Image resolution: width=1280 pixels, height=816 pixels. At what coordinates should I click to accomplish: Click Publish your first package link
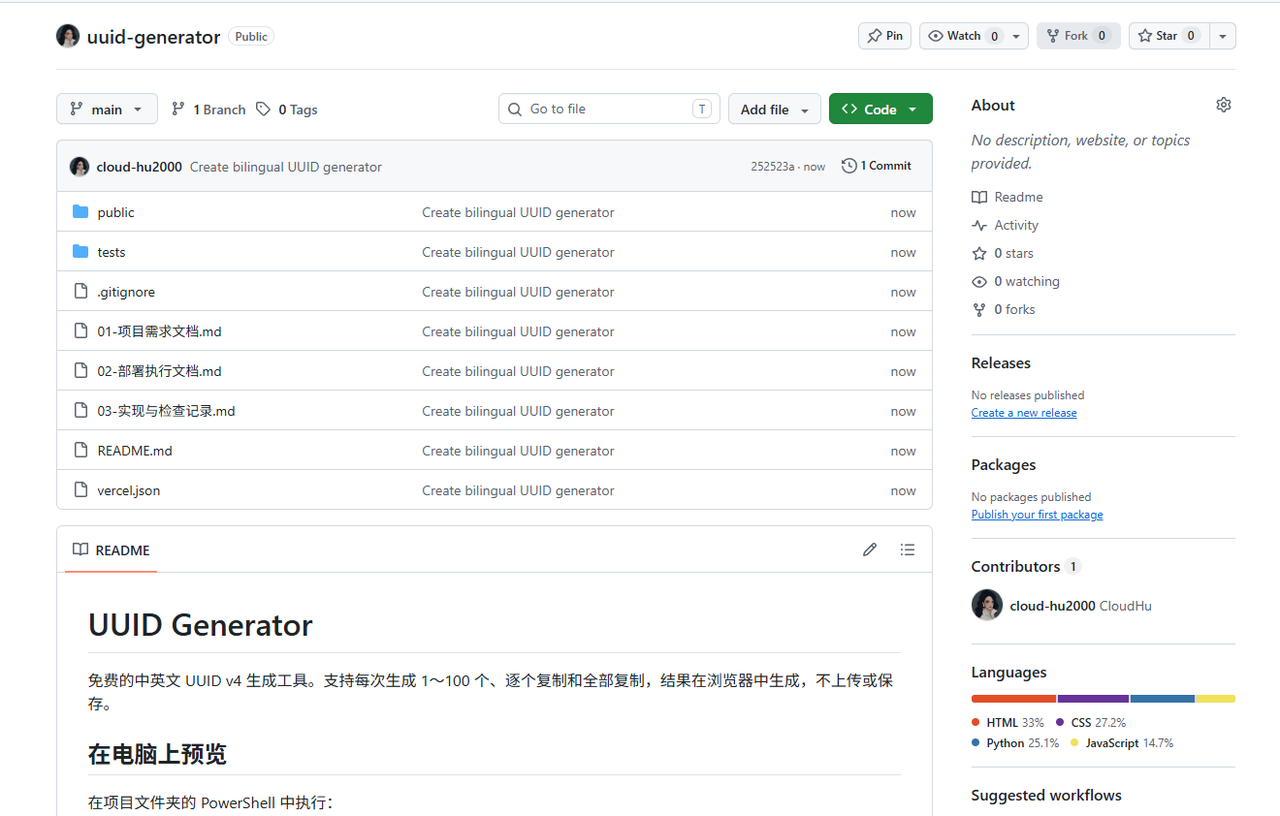1037,515
